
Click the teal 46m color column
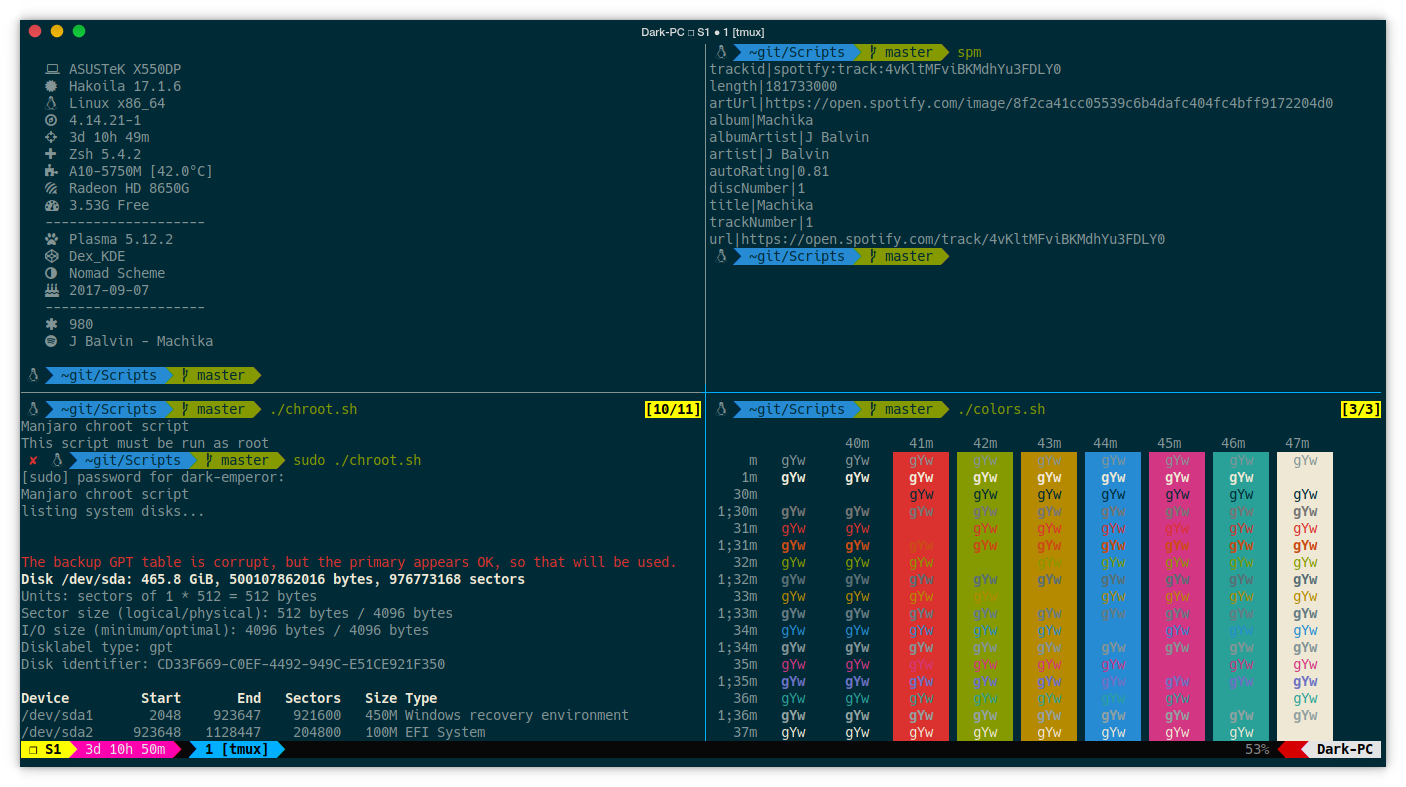(1241, 597)
